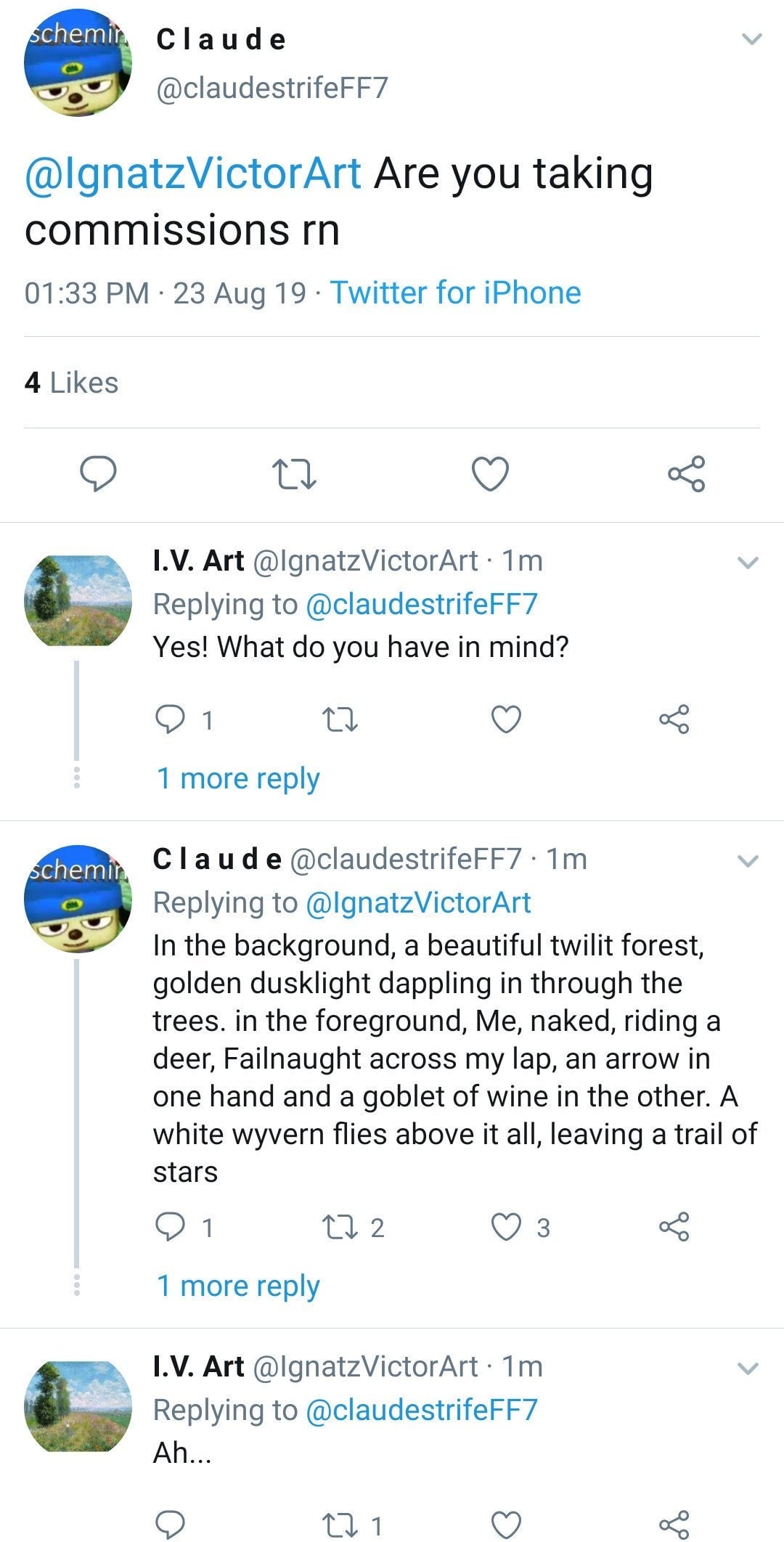
Task: Like I.V. Art's 'What do you have in mind?' reply
Action: point(506,719)
